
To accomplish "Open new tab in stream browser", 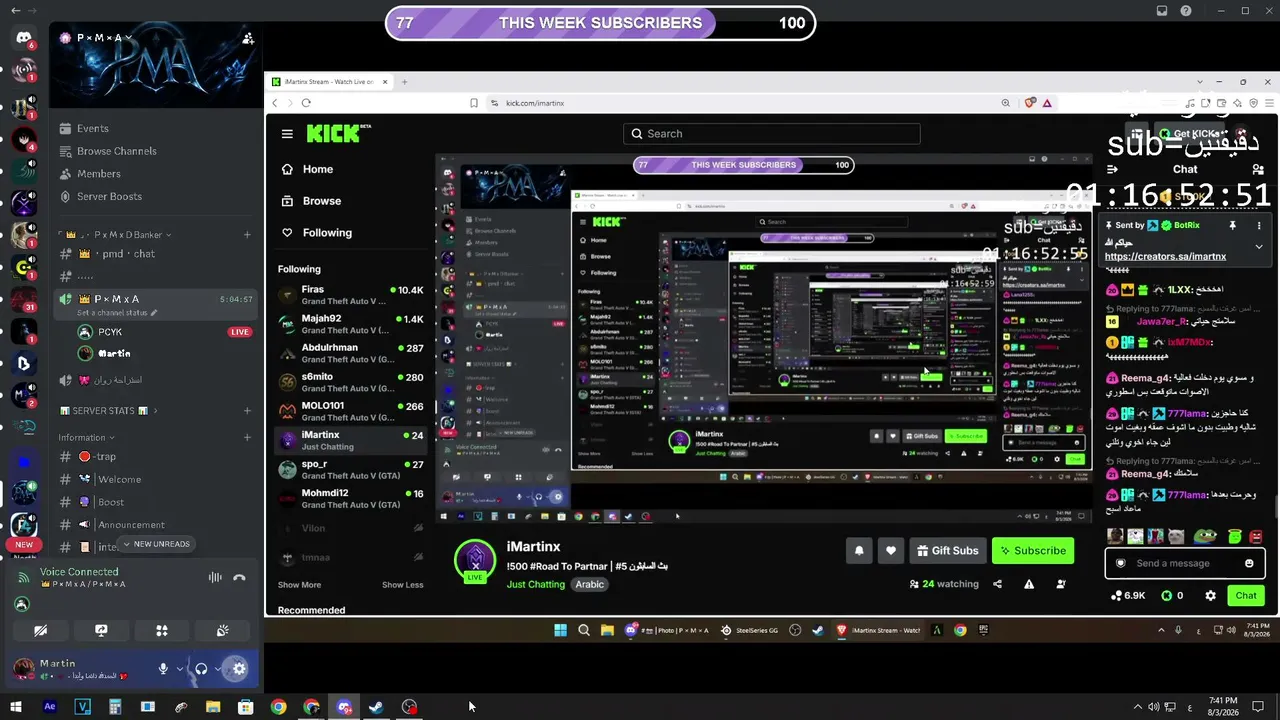I will pos(404,82).
